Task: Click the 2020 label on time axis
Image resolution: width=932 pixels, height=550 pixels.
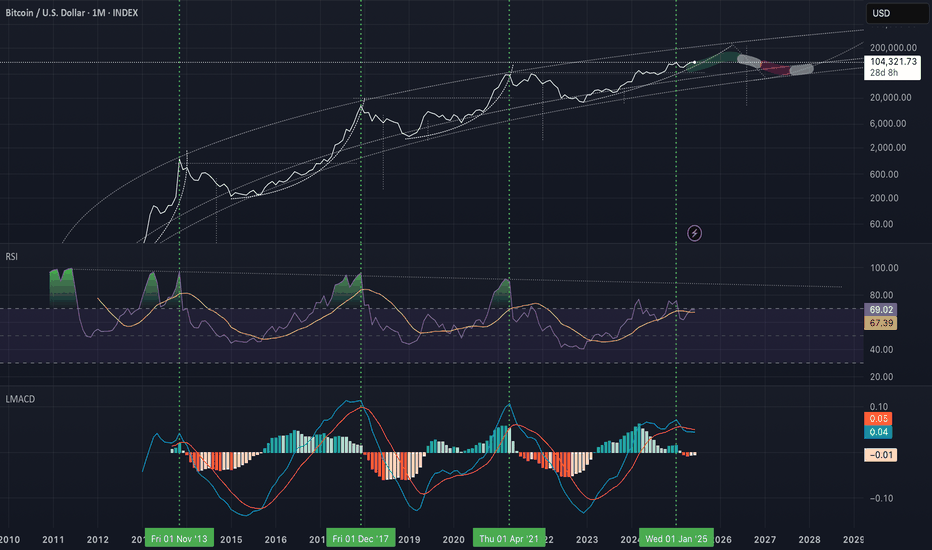Action: (454, 540)
